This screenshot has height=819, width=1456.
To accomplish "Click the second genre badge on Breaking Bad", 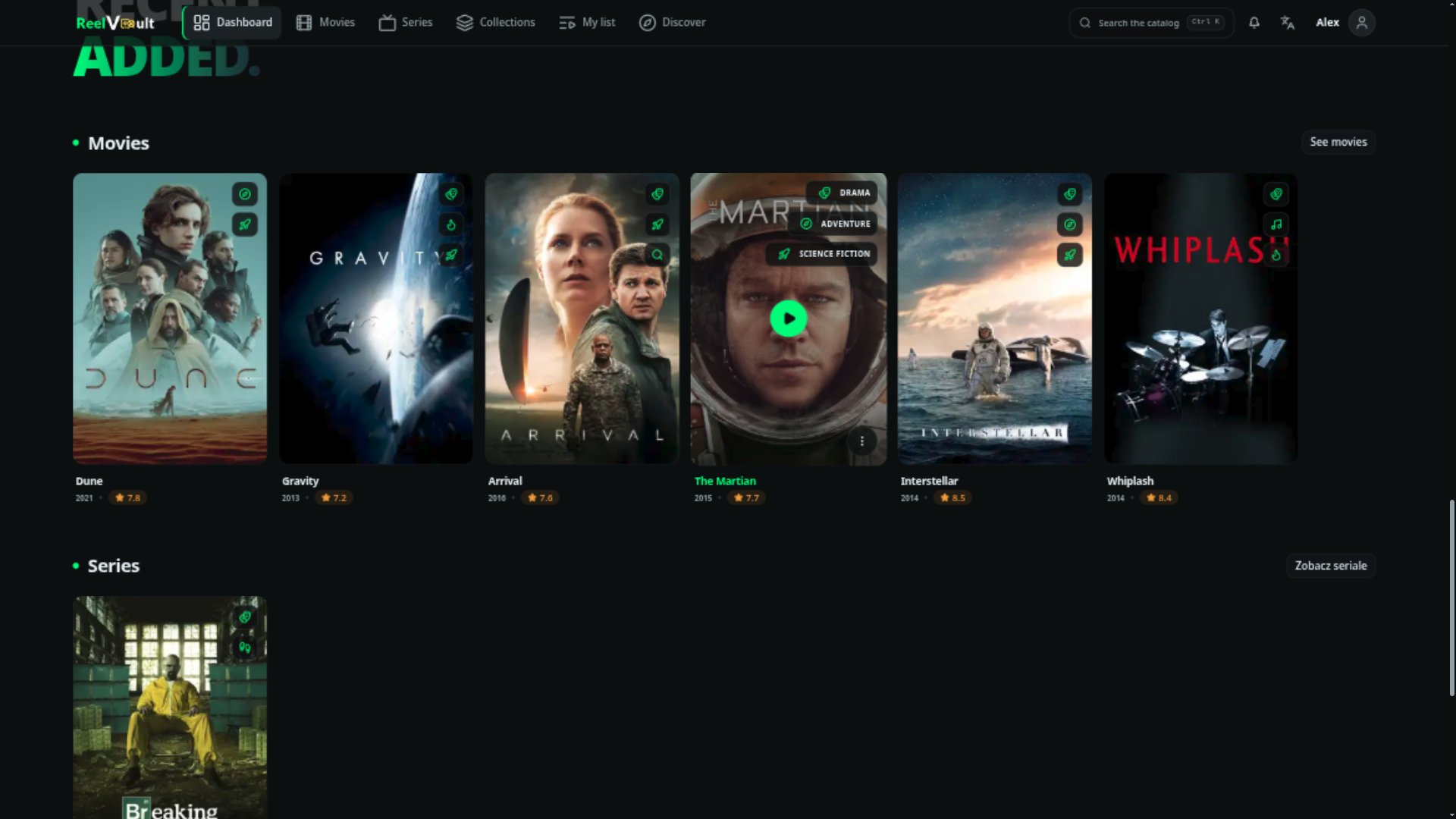I will pos(245,648).
